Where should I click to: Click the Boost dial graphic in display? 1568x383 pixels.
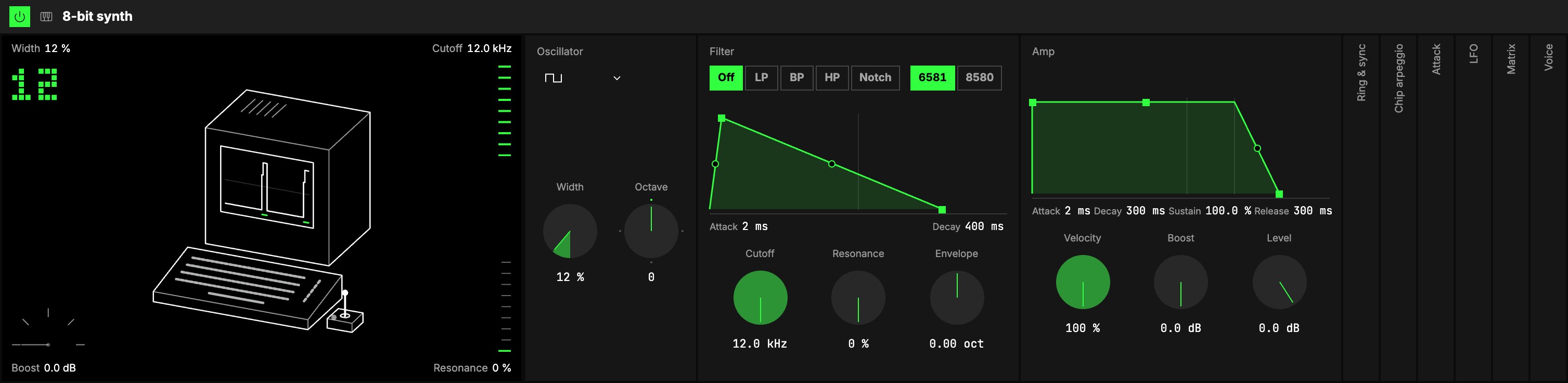click(x=48, y=329)
